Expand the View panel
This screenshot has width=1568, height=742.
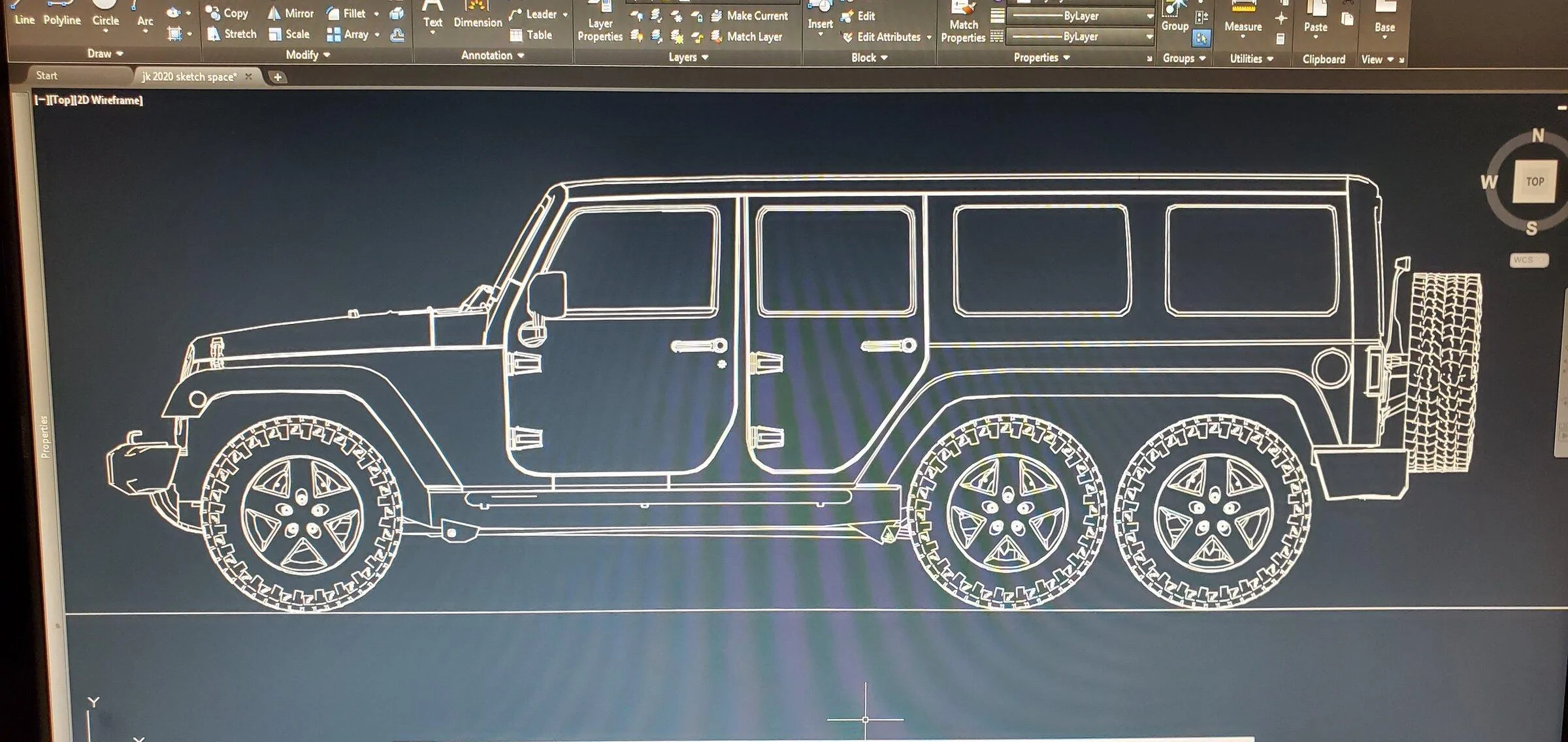(x=1377, y=59)
